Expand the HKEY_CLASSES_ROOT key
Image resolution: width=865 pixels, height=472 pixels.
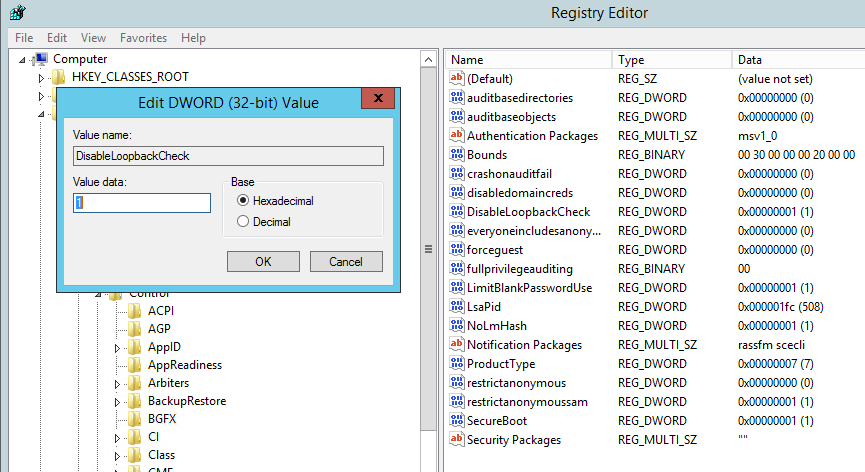pyautogui.click(x=41, y=78)
